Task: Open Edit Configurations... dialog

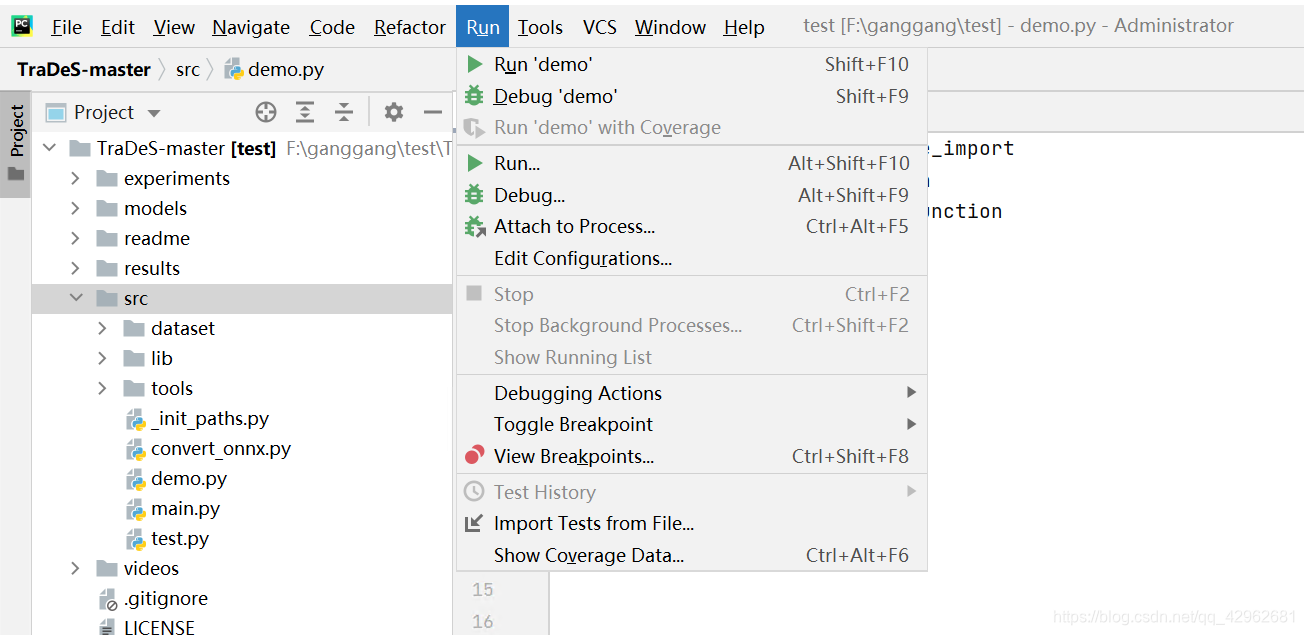Action: click(692, 258)
